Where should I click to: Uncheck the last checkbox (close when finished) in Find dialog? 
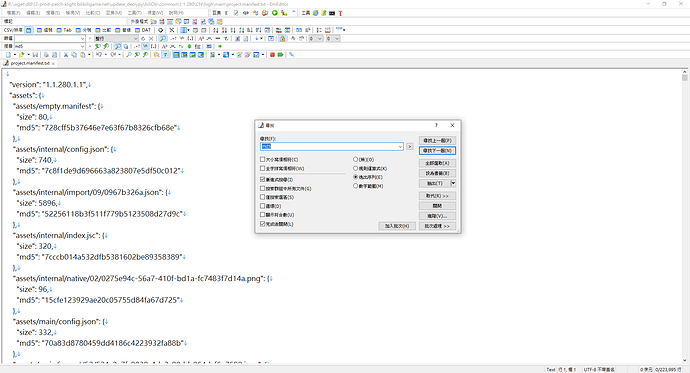pyautogui.click(x=263, y=224)
